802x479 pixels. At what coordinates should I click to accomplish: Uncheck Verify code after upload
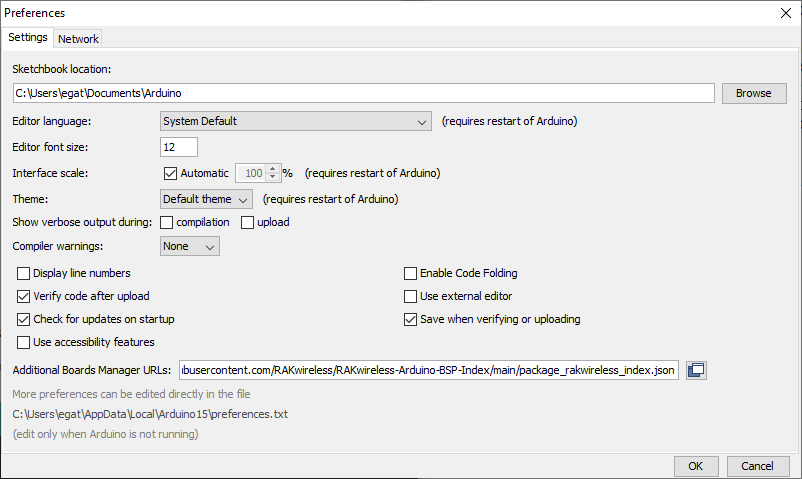pyautogui.click(x=24, y=296)
